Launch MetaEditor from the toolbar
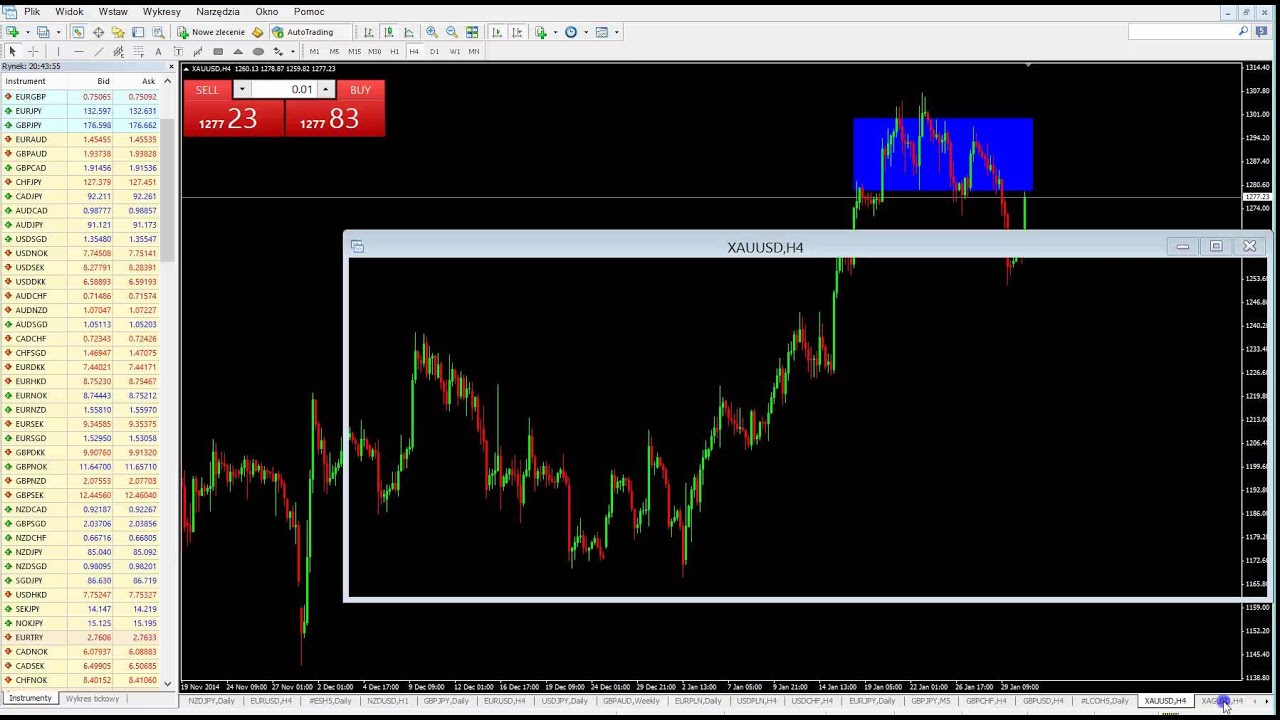 [x=257, y=32]
